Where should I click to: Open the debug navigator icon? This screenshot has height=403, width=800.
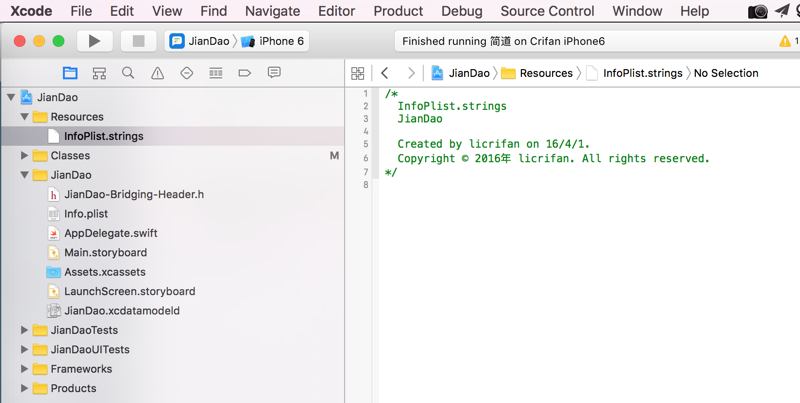coord(215,73)
